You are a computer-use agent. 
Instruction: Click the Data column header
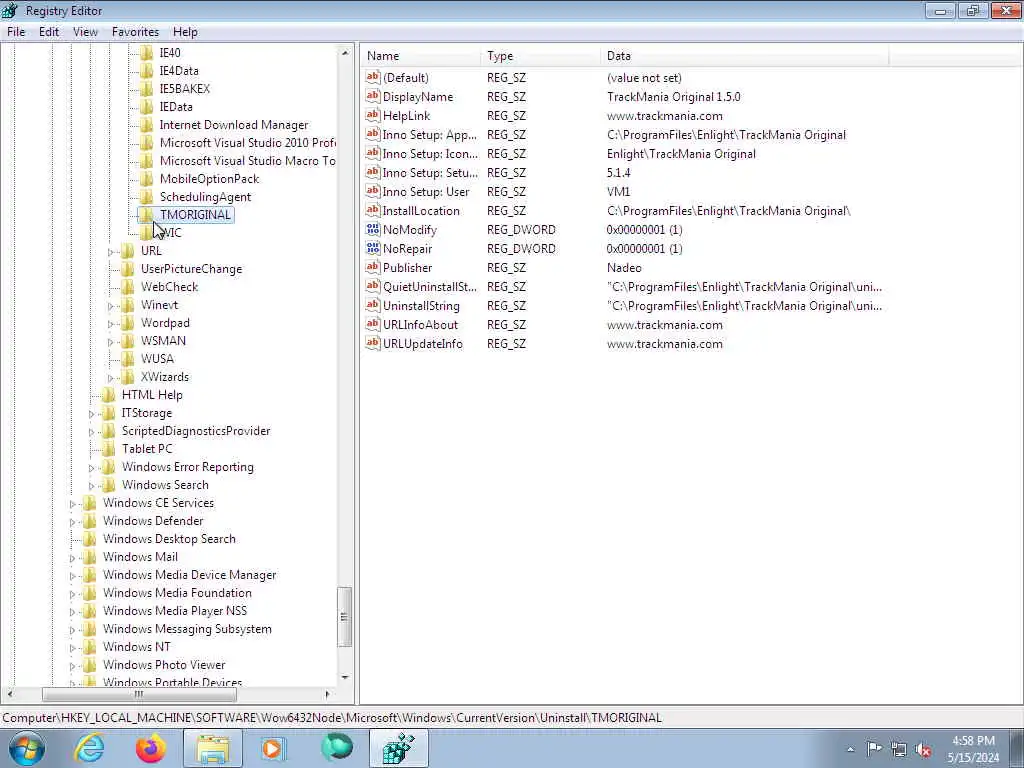tap(744, 56)
